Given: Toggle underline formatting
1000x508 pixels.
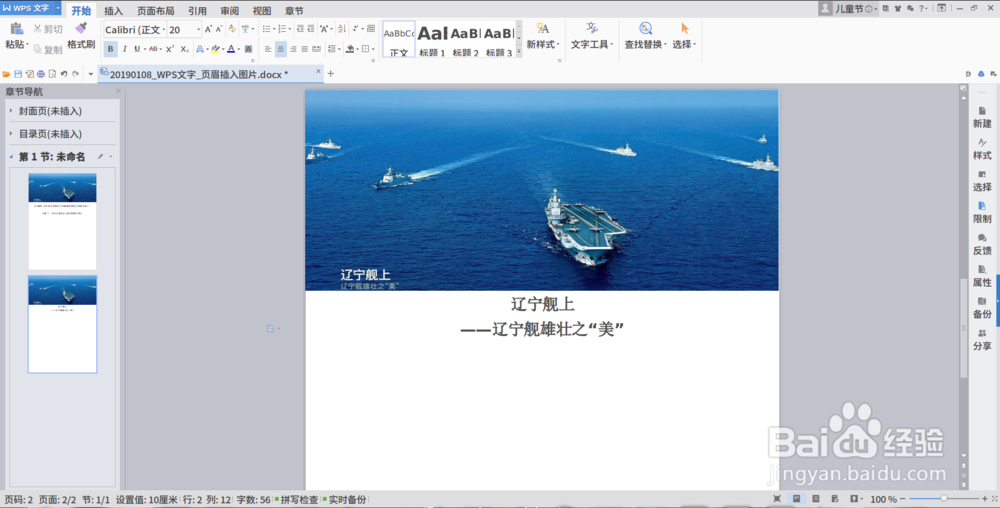Looking at the screenshot, I should [136, 49].
